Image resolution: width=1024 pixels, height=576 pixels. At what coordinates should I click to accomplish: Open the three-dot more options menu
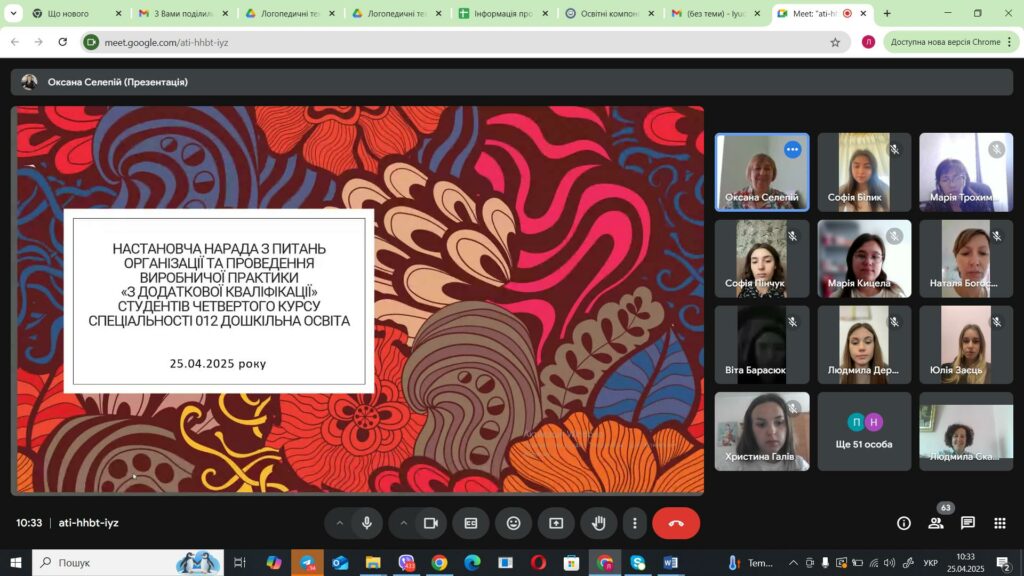pyautogui.click(x=635, y=523)
